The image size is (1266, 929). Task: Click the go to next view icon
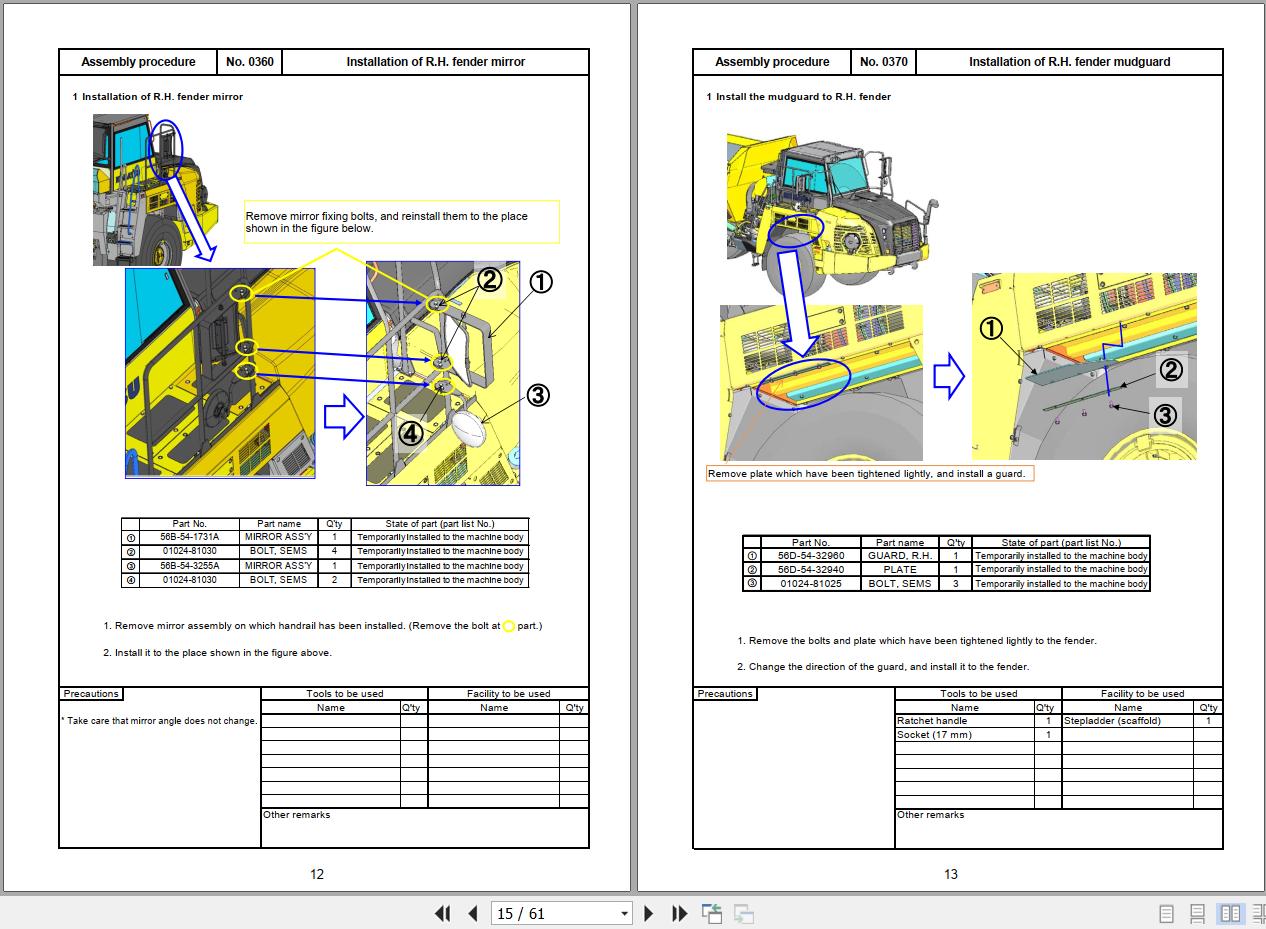pyautogui.click(x=743, y=913)
